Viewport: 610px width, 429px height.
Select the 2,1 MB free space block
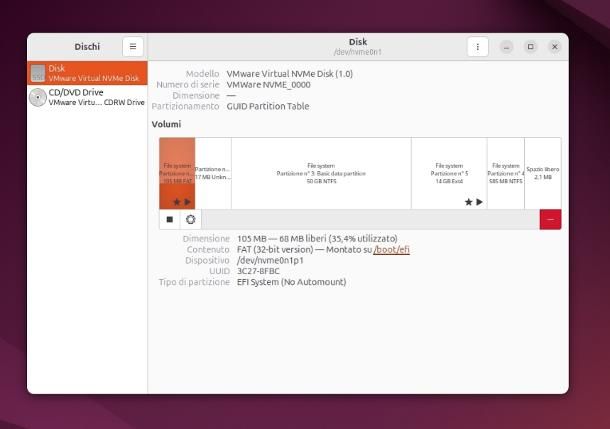pos(543,173)
